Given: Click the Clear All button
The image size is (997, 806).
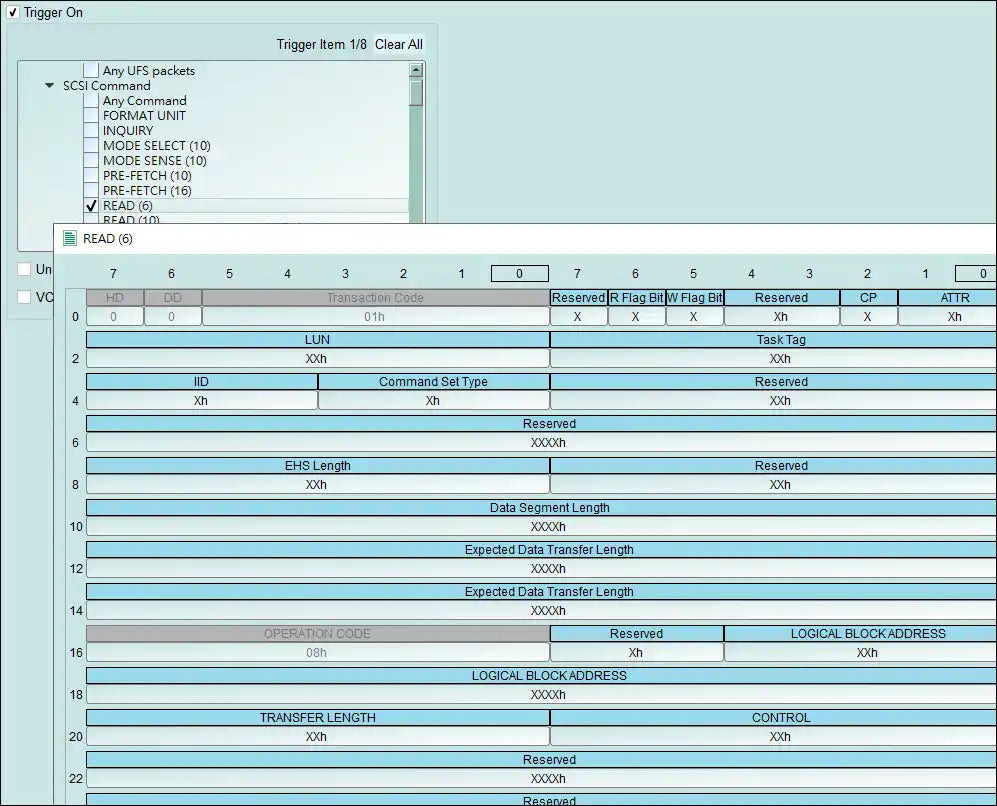Looking at the screenshot, I should [x=399, y=44].
